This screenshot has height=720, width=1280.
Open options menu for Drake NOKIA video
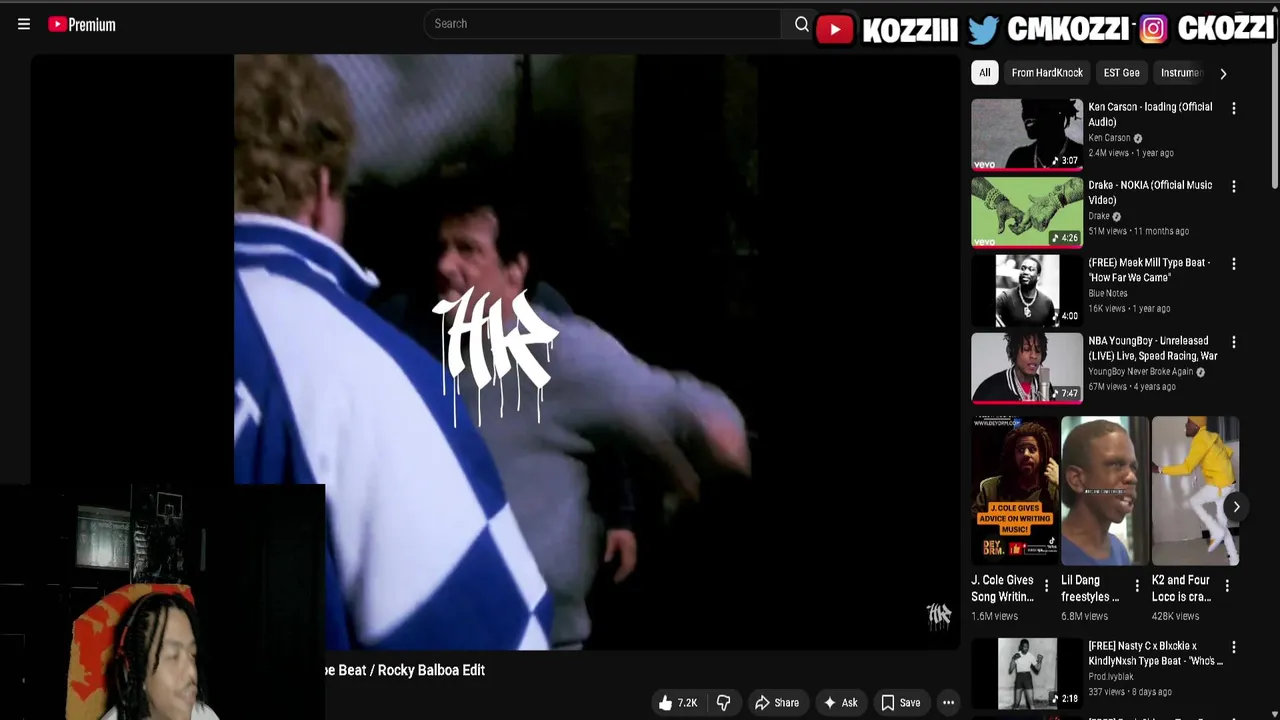pyautogui.click(x=1233, y=186)
